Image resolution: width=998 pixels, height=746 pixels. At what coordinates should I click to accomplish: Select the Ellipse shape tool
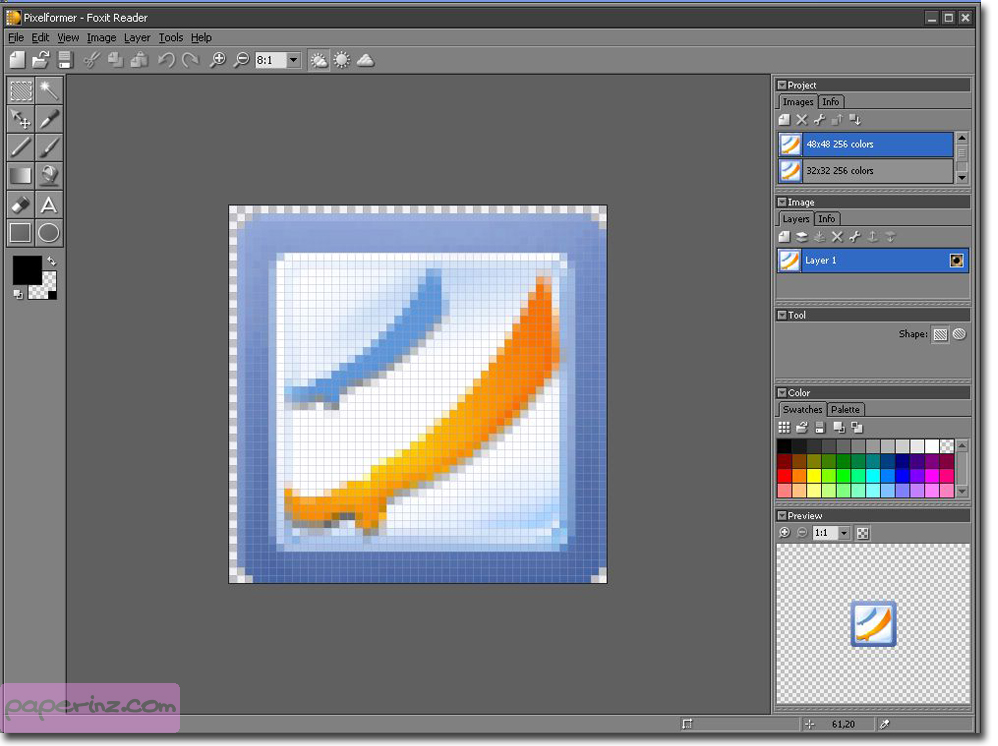(x=48, y=232)
